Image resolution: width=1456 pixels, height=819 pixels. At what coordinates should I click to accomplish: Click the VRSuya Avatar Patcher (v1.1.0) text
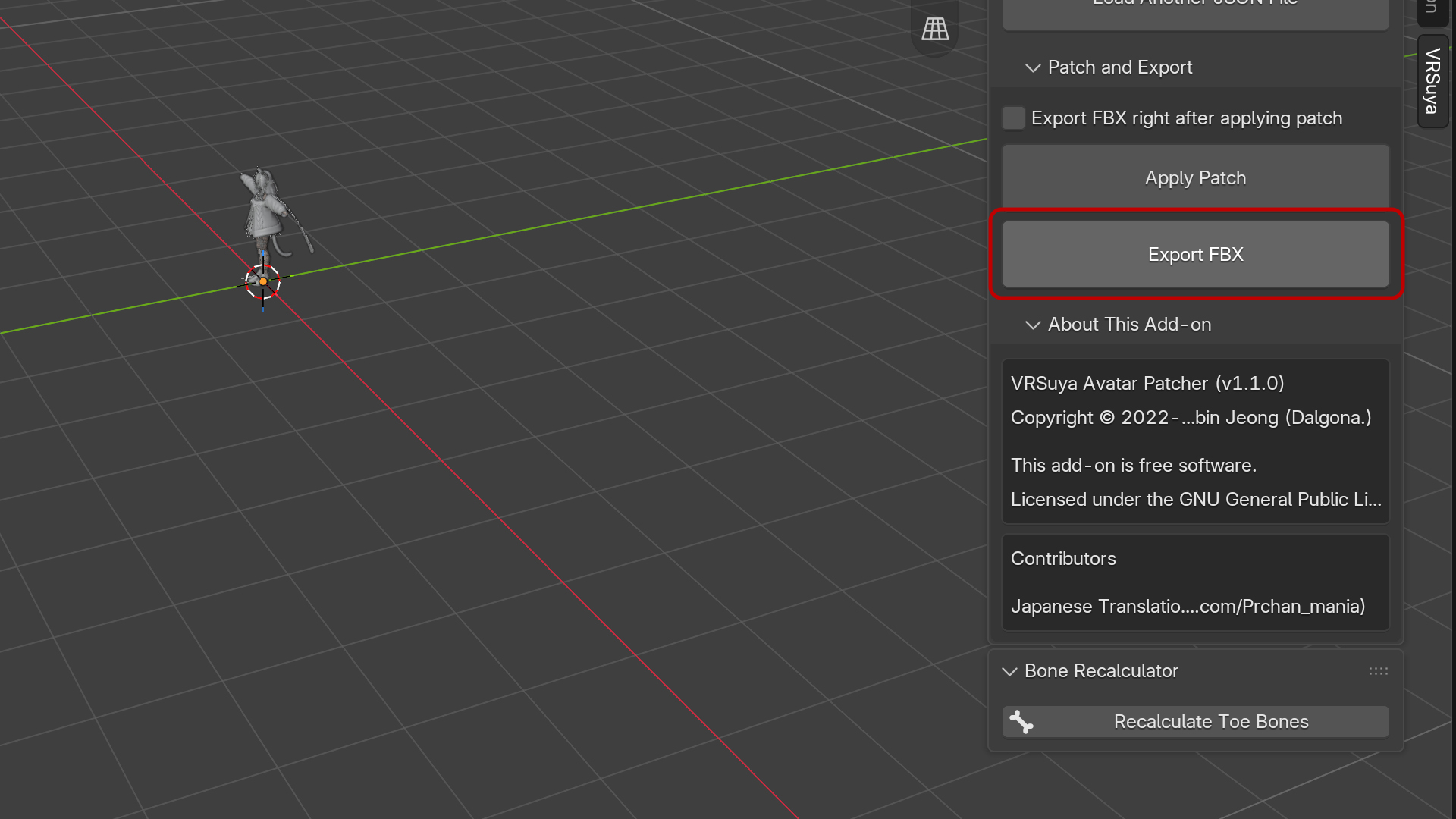[x=1147, y=384]
